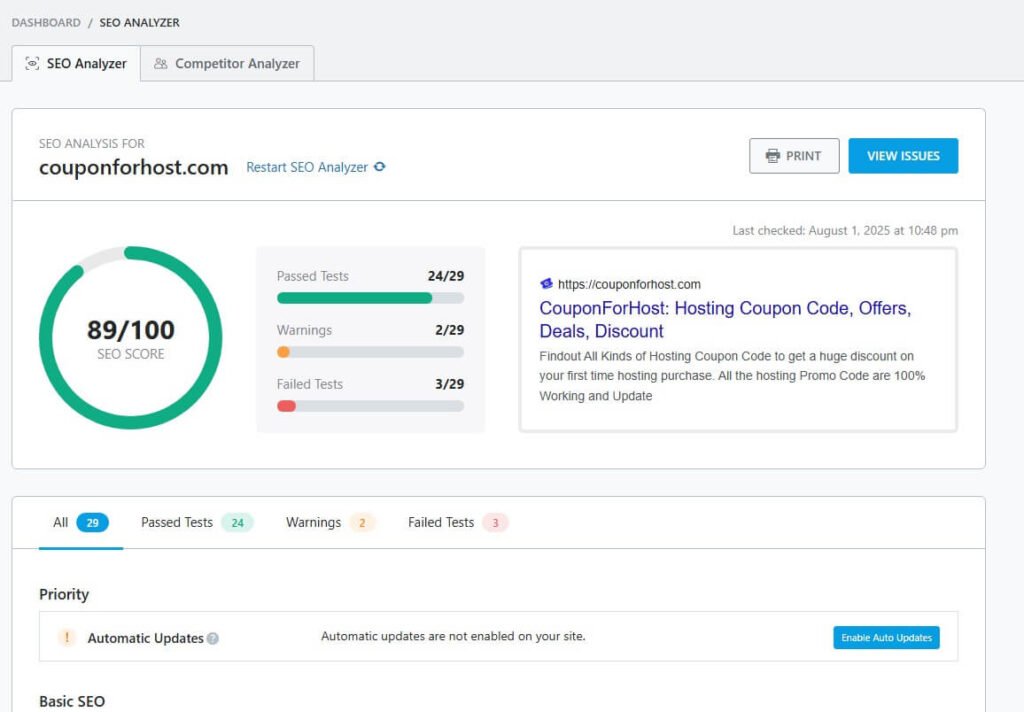The width and height of the screenshot is (1024, 712).
Task: Click the 2/29 warnings count
Action: (x=449, y=330)
